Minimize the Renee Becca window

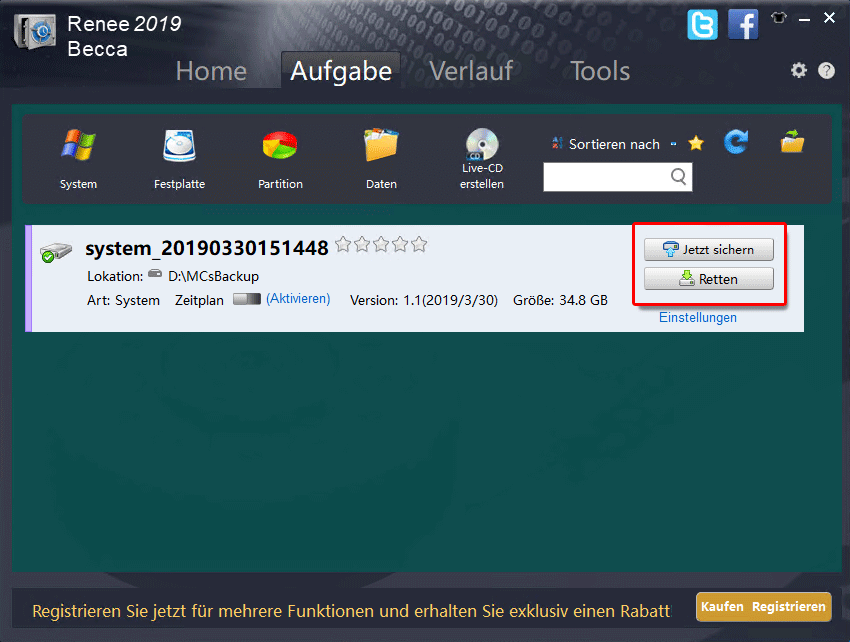point(804,20)
